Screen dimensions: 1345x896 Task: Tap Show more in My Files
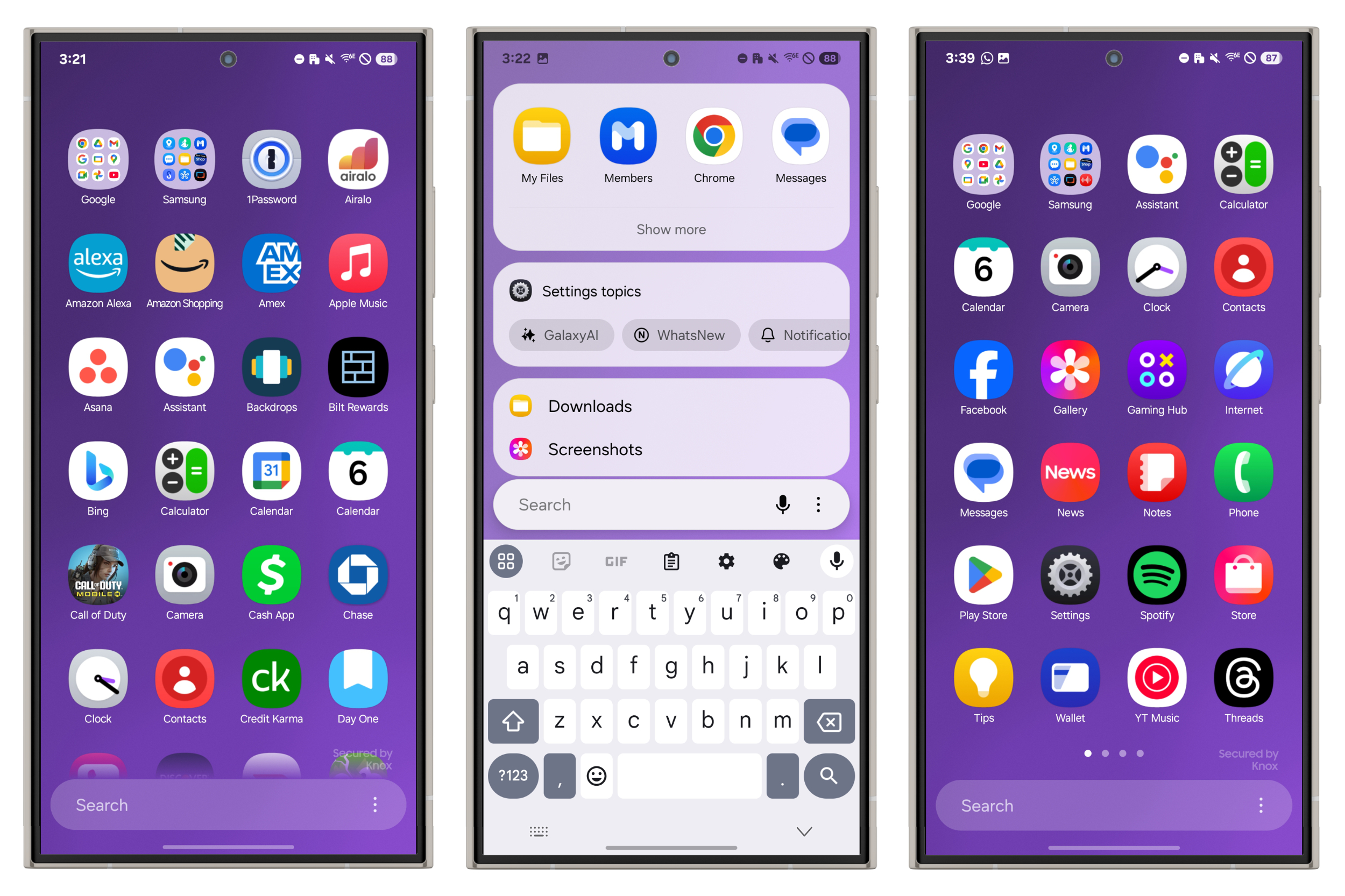[x=672, y=229]
